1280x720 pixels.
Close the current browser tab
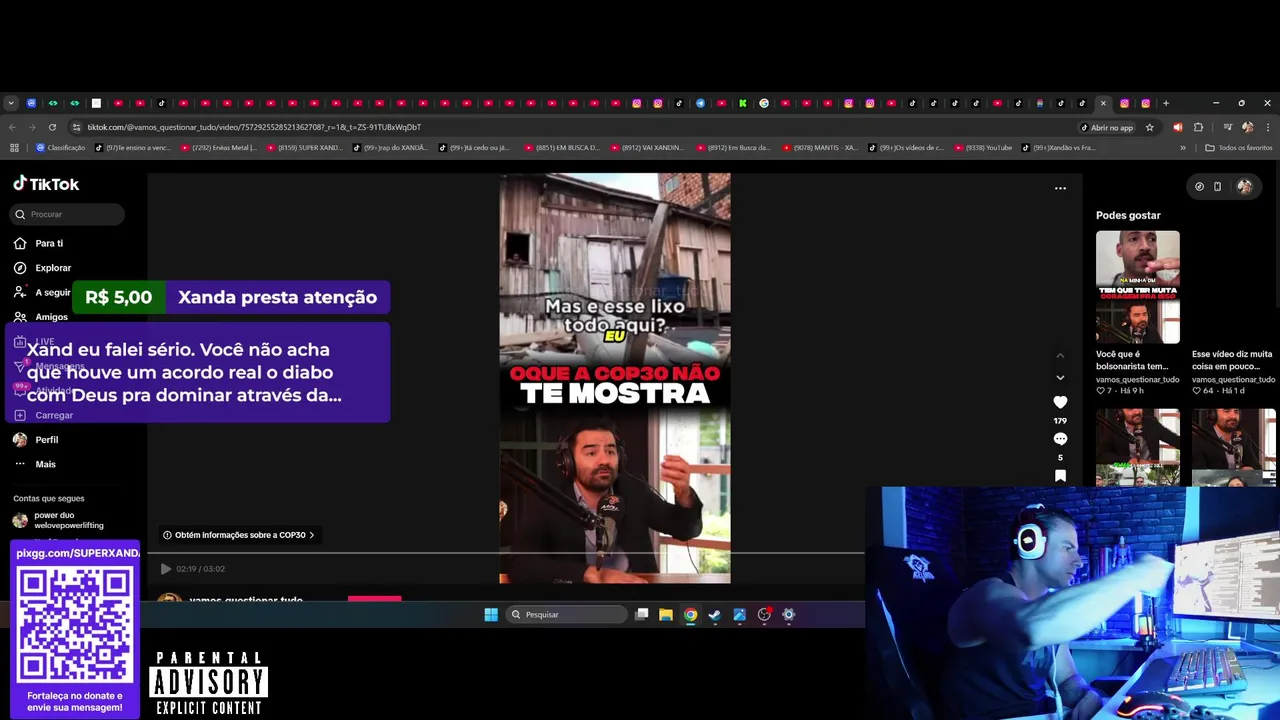(1103, 103)
